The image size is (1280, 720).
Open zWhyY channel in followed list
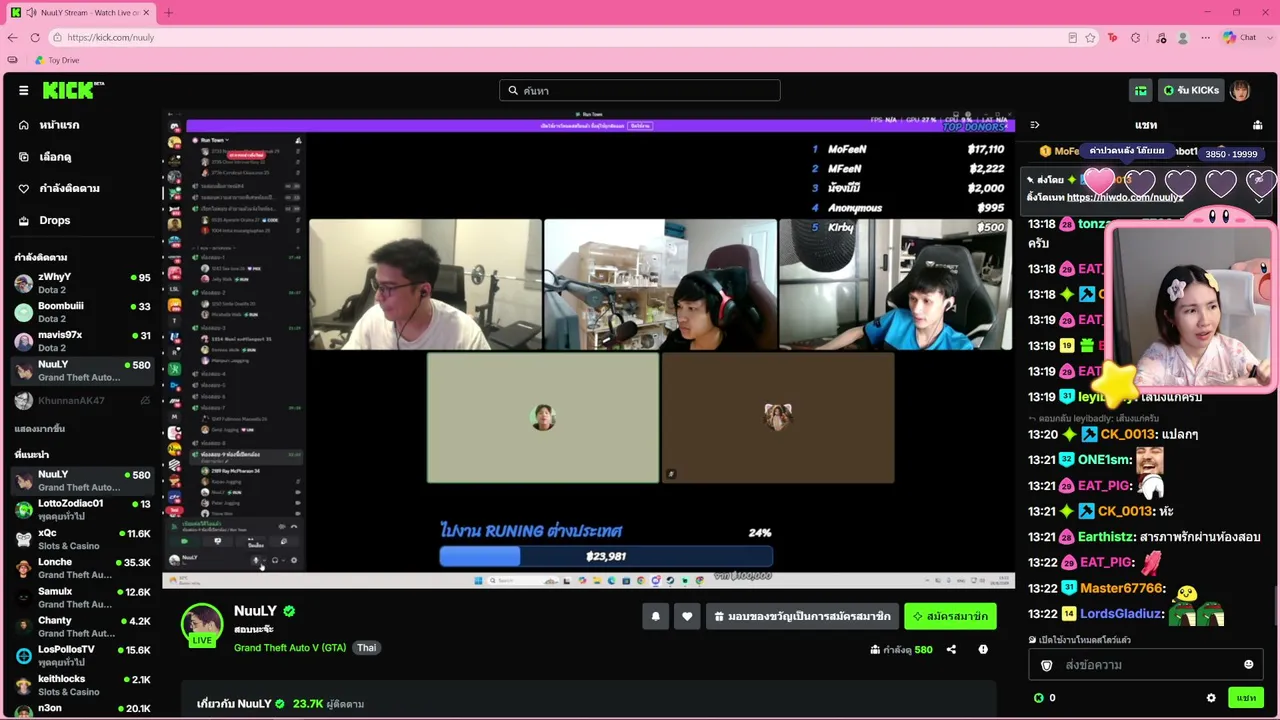(82, 283)
